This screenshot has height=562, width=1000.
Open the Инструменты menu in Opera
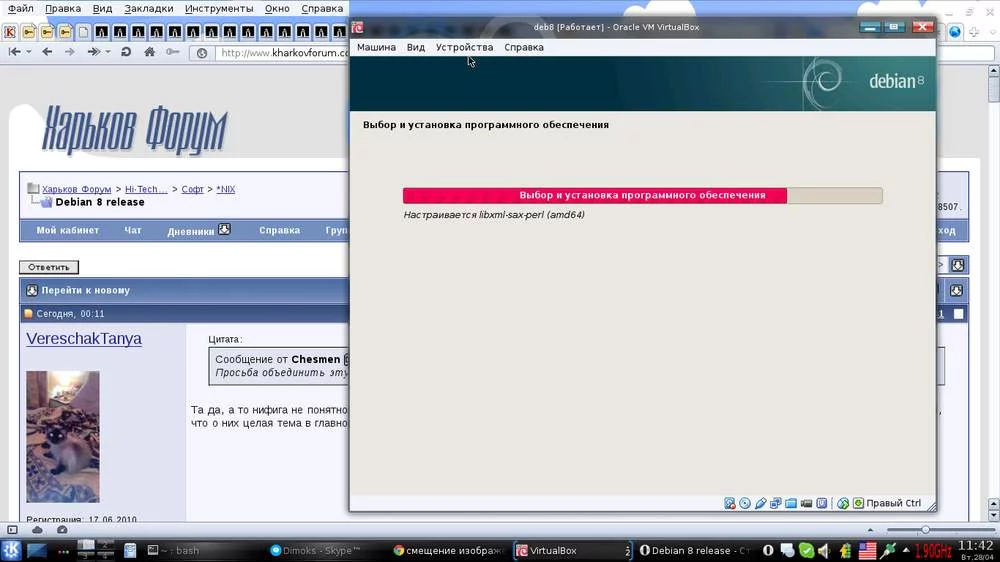[x=219, y=9]
